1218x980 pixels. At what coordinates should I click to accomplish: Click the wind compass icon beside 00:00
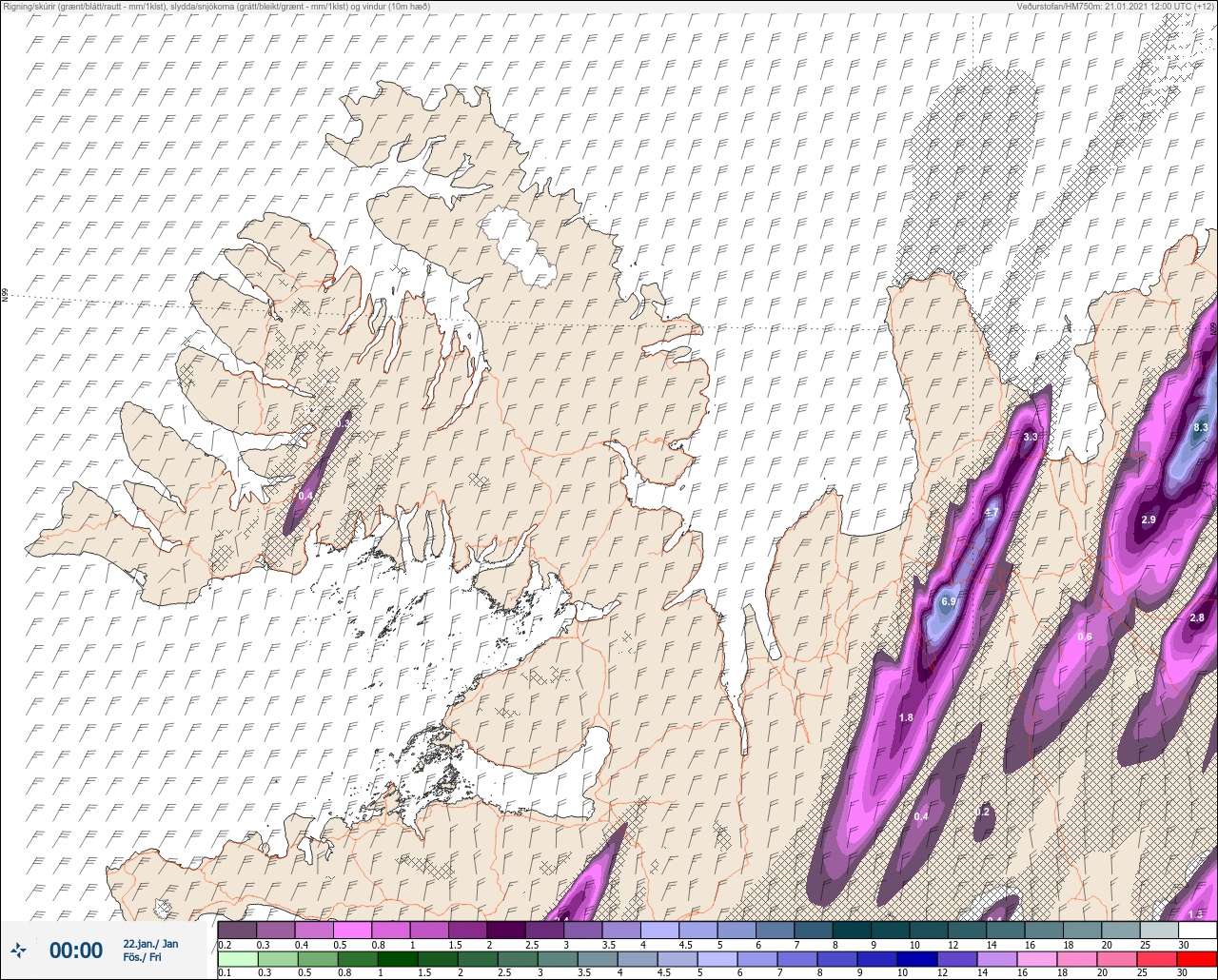(x=18, y=950)
